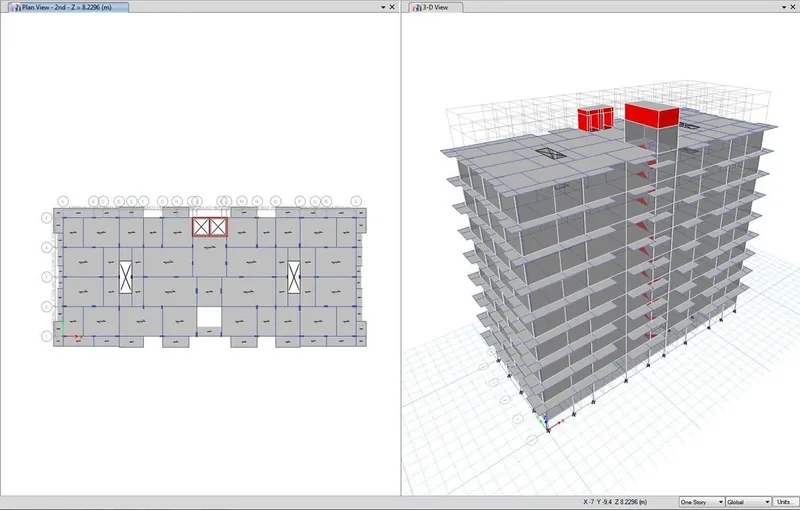The width and height of the screenshot is (800, 510).
Task: Open the Global coordinate system dropdown
Action: [748, 502]
